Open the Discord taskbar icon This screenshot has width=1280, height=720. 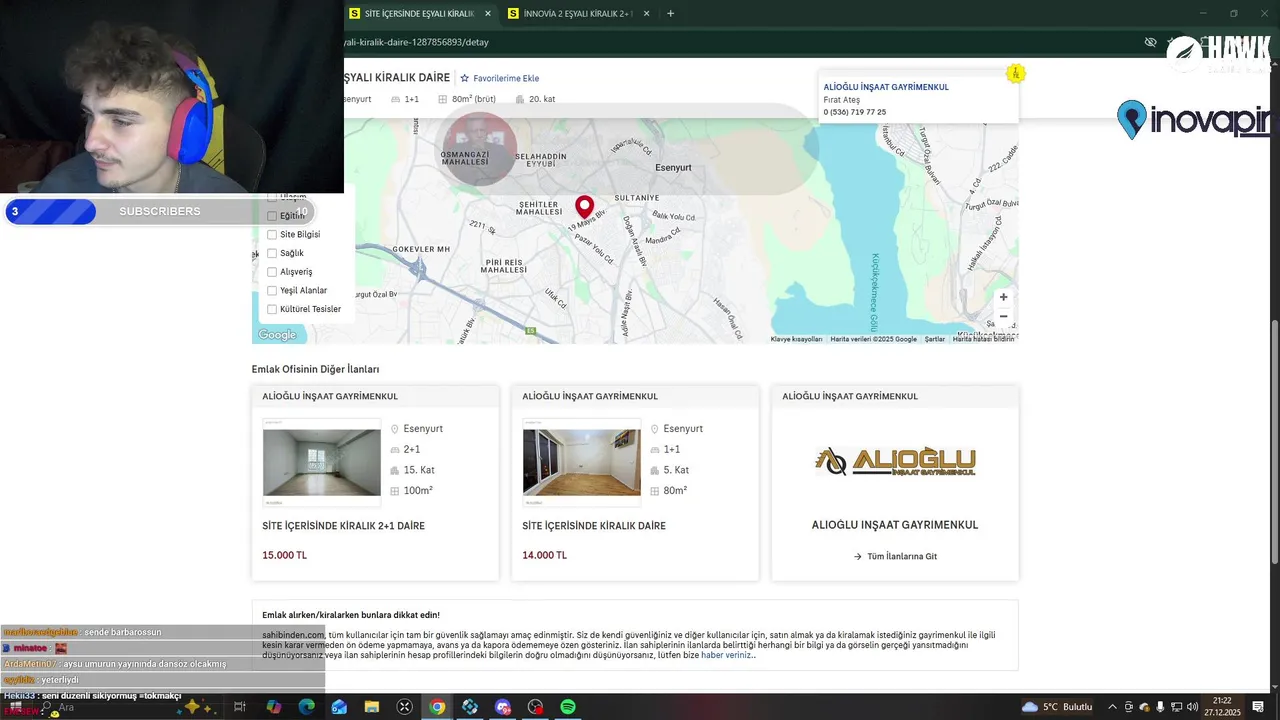[x=503, y=707]
